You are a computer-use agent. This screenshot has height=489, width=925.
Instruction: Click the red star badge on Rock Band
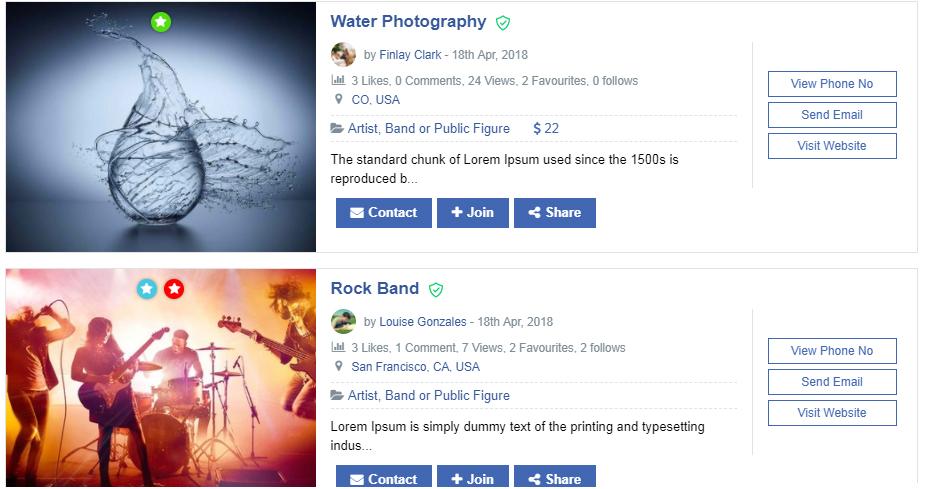coord(174,289)
